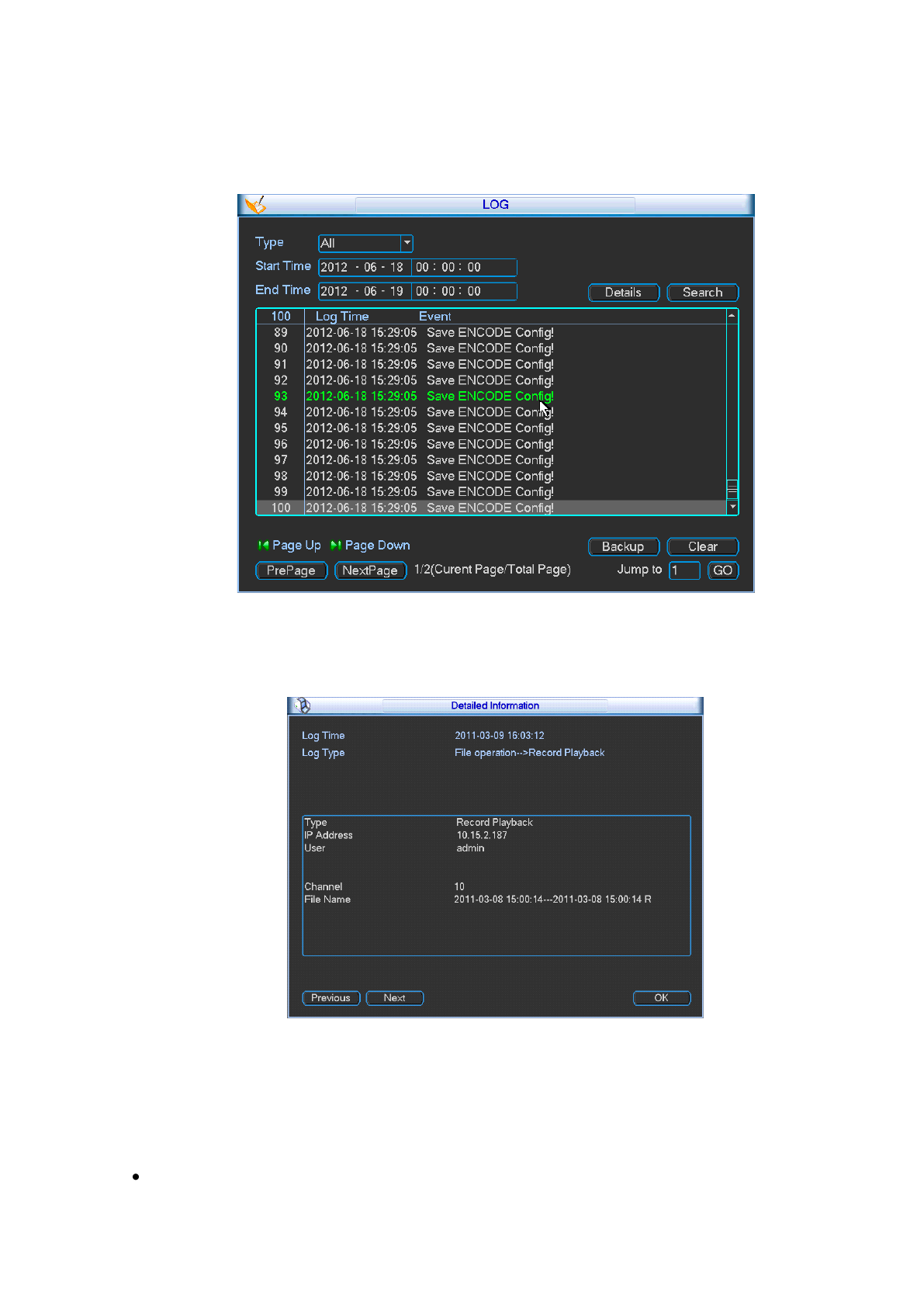This screenshot has height=1307, width=924.
Task: Select log entry number 95
Action: tap(491, 428)
